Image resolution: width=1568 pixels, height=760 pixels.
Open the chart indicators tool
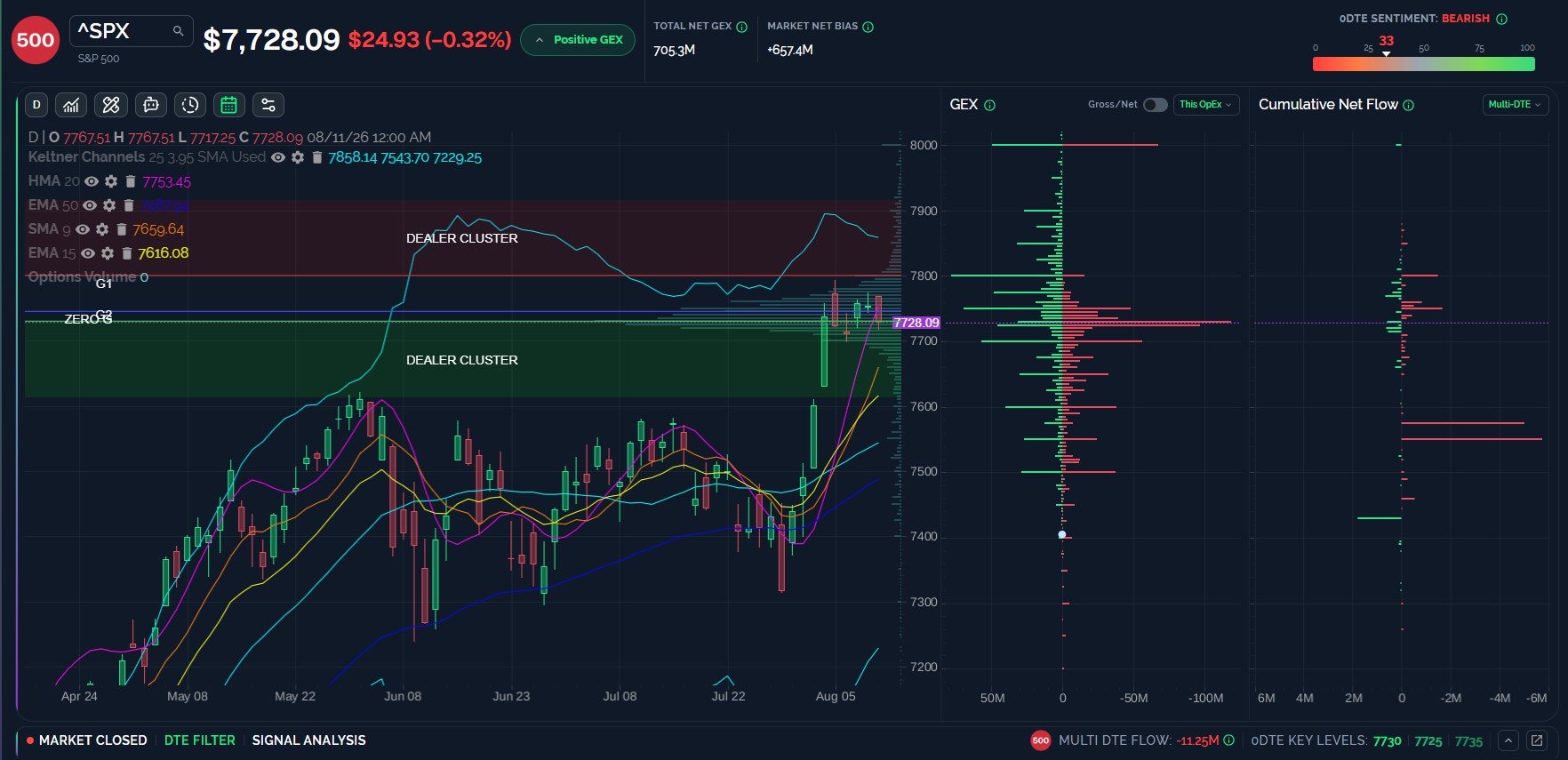71,105
